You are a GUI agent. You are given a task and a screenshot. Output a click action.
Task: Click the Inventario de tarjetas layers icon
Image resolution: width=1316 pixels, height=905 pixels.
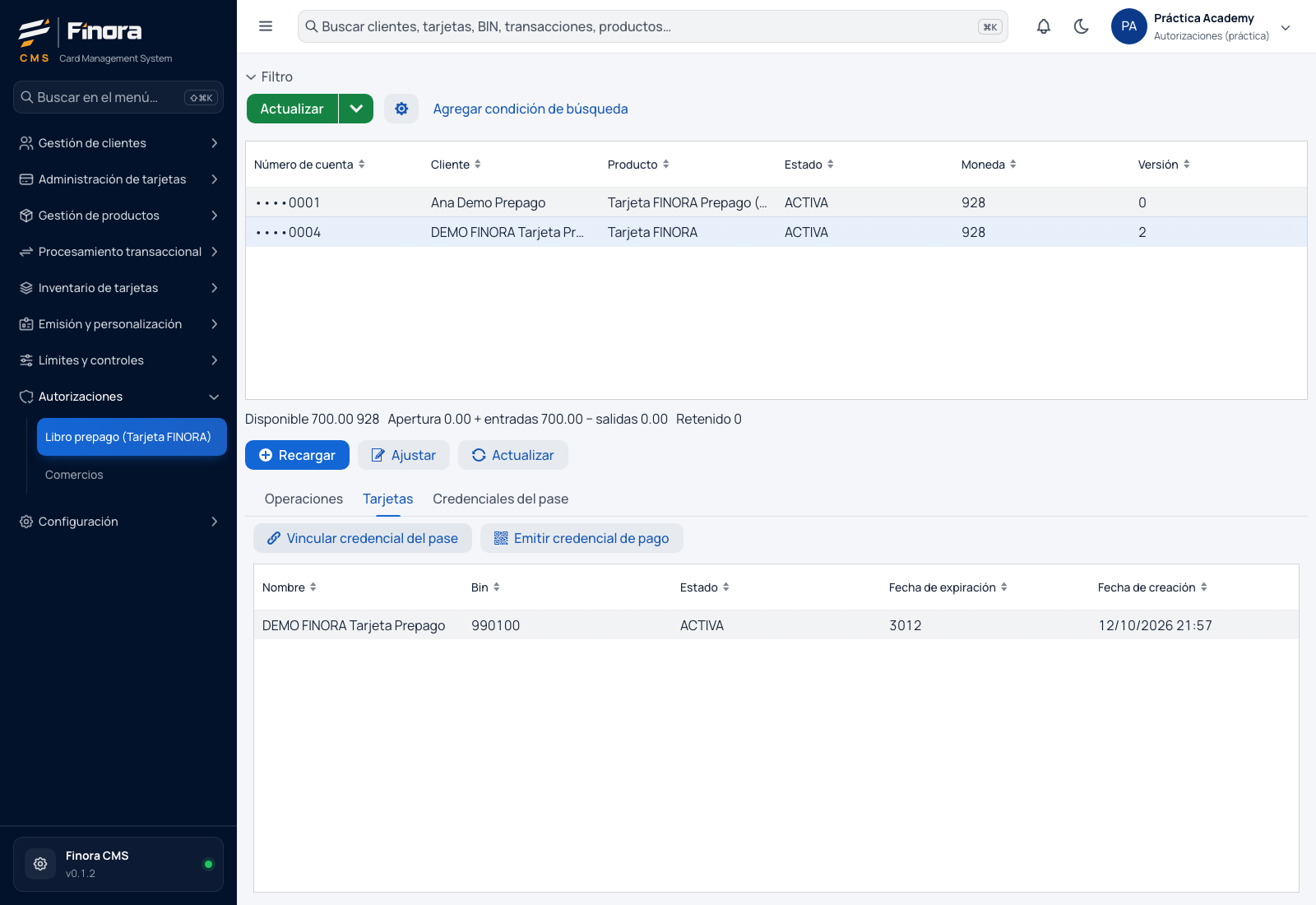pos(26,288)
